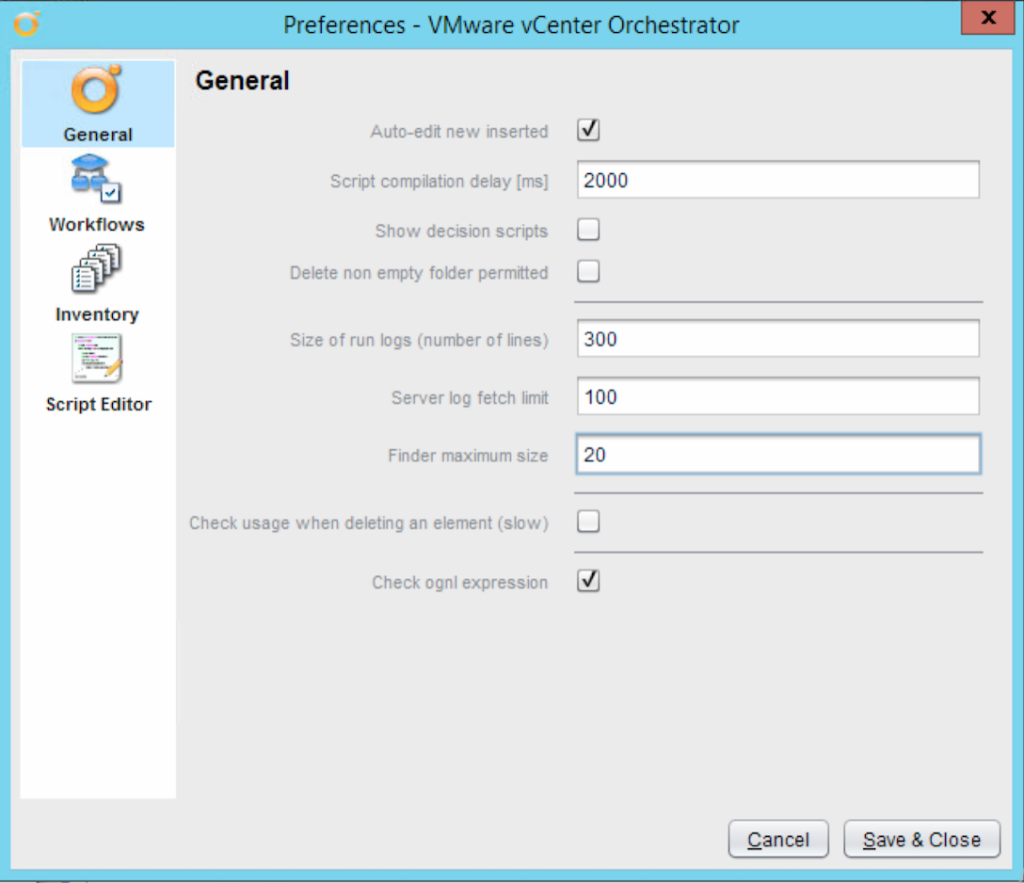Open the Inventory preferences icon
This screenshot has width=1024, height=883.
click(x=97, y=268)
